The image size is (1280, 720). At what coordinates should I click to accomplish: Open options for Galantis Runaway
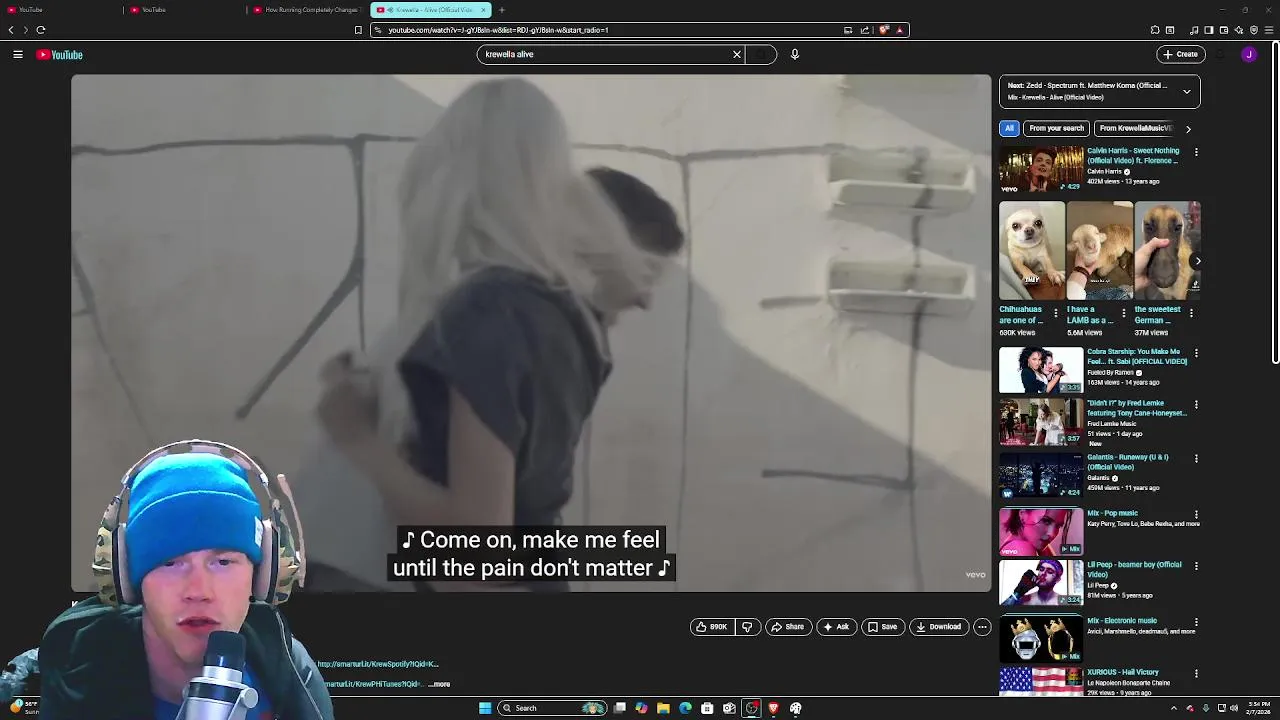(x=1196, y=458)
